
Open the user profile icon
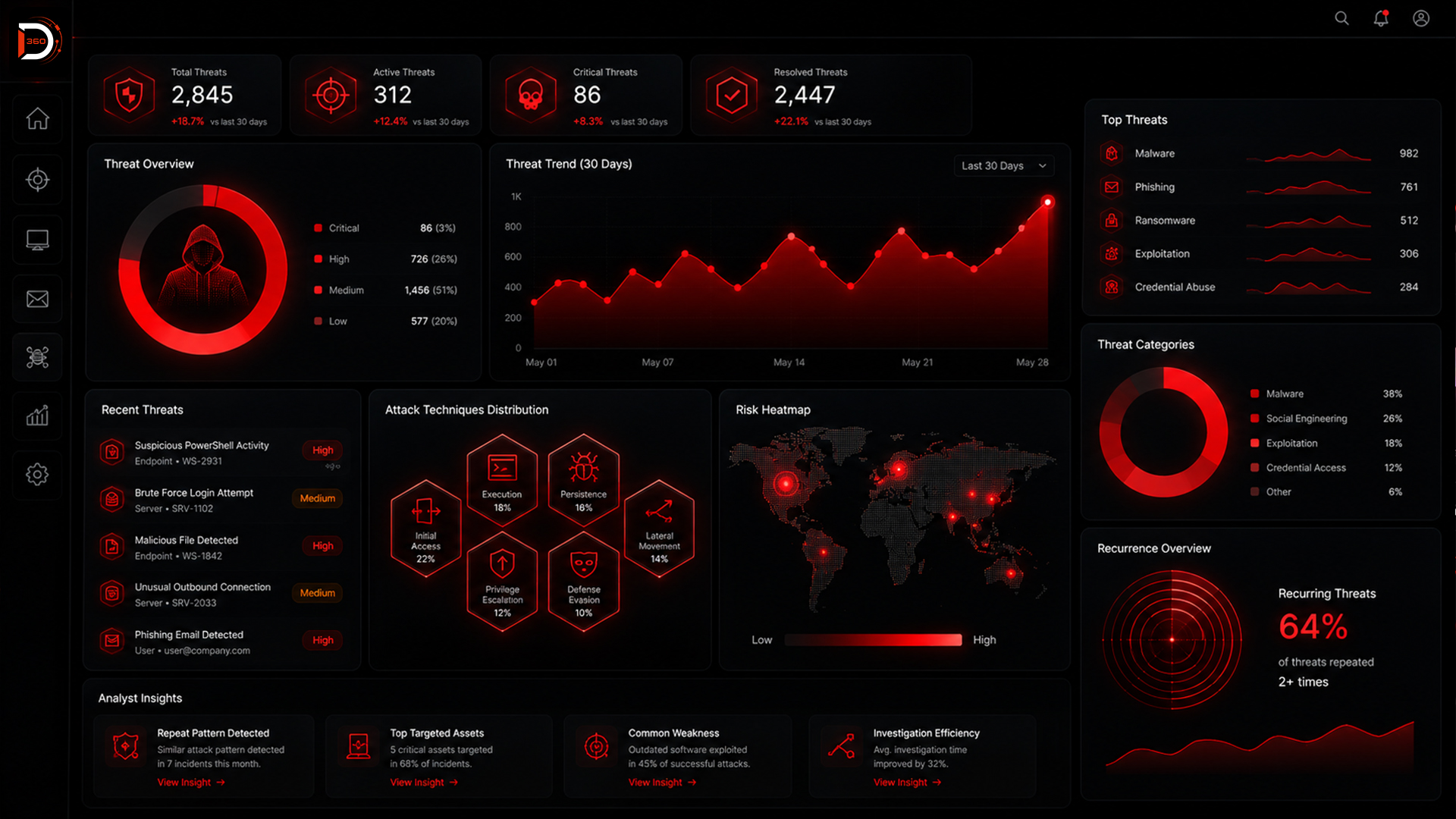[1421, 18]
